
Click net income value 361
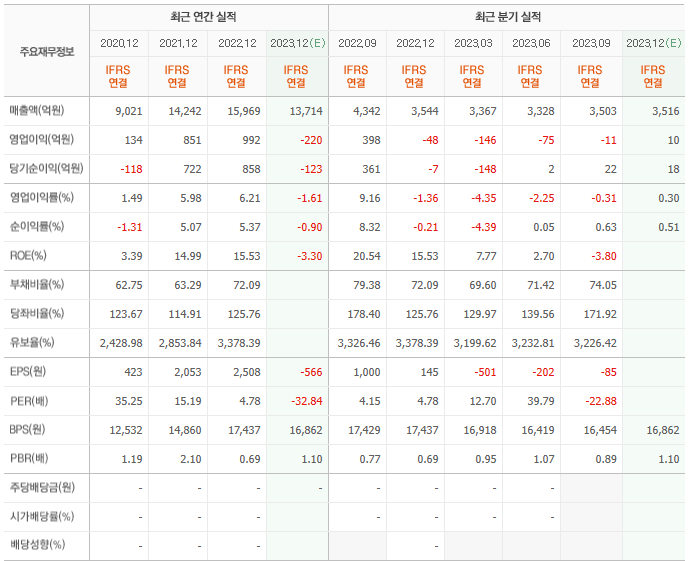[x=371, y=169]
